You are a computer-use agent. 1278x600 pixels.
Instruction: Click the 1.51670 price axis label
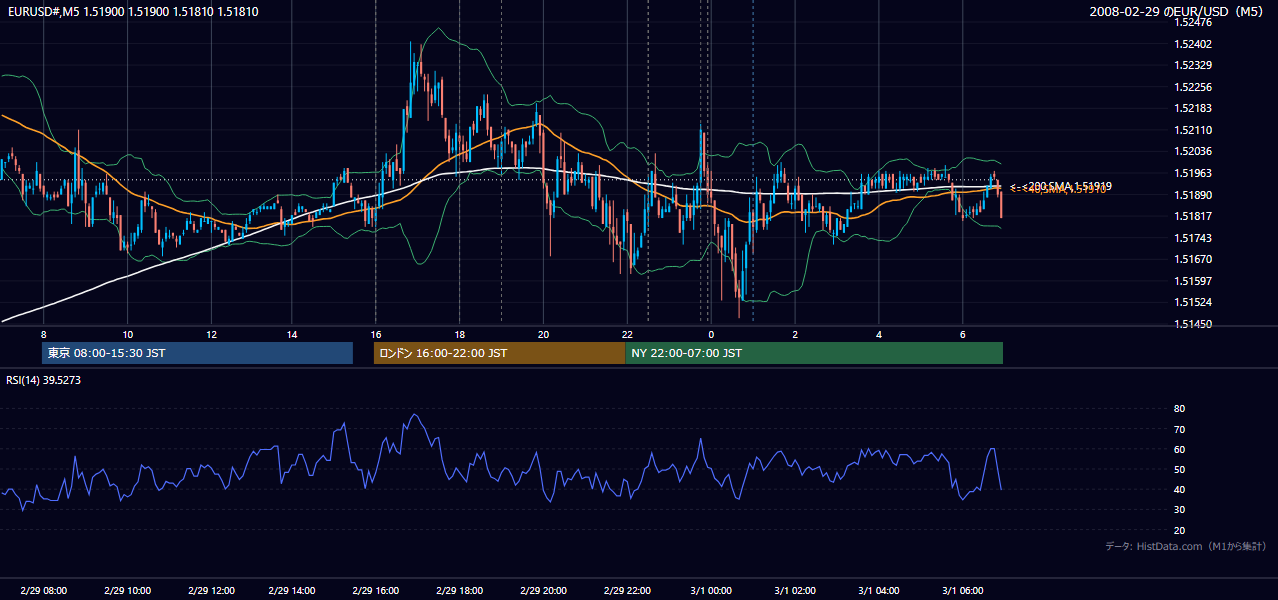tap(1193, 259)
